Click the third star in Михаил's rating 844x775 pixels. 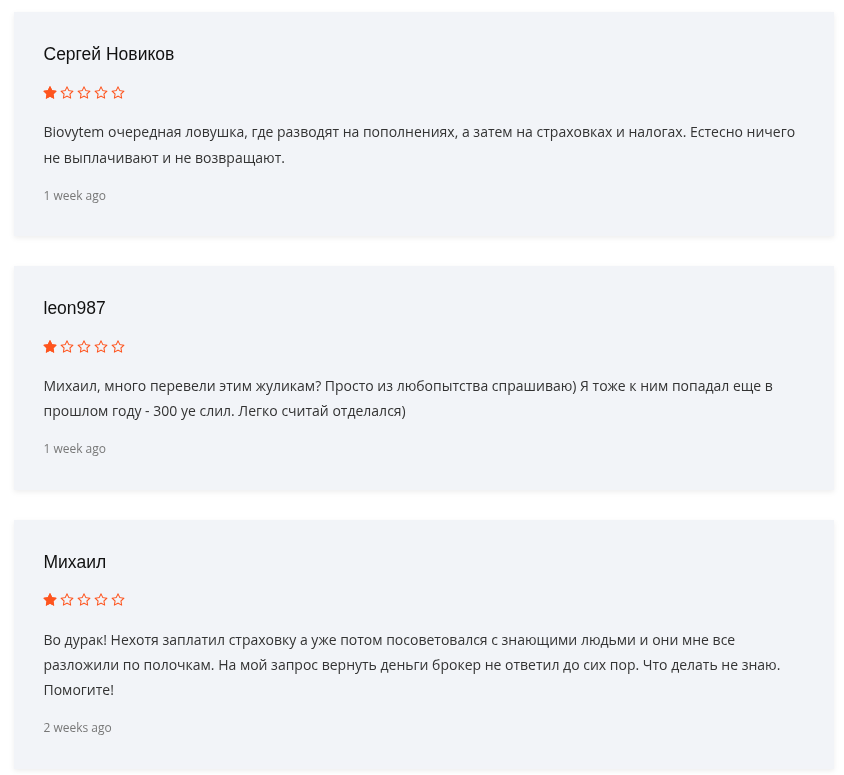coord(84,600)
